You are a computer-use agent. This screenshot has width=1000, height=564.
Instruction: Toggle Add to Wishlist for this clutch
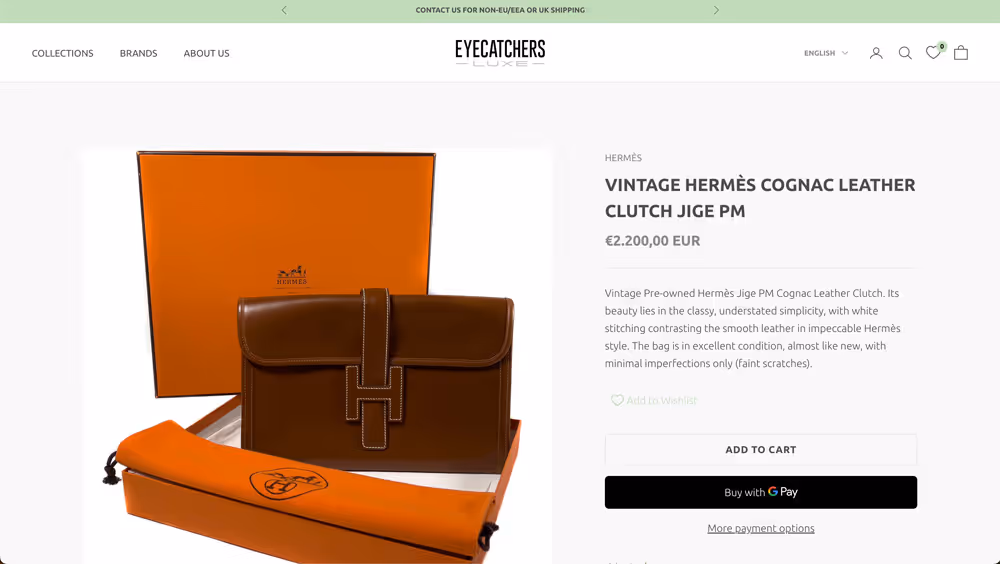654,400
